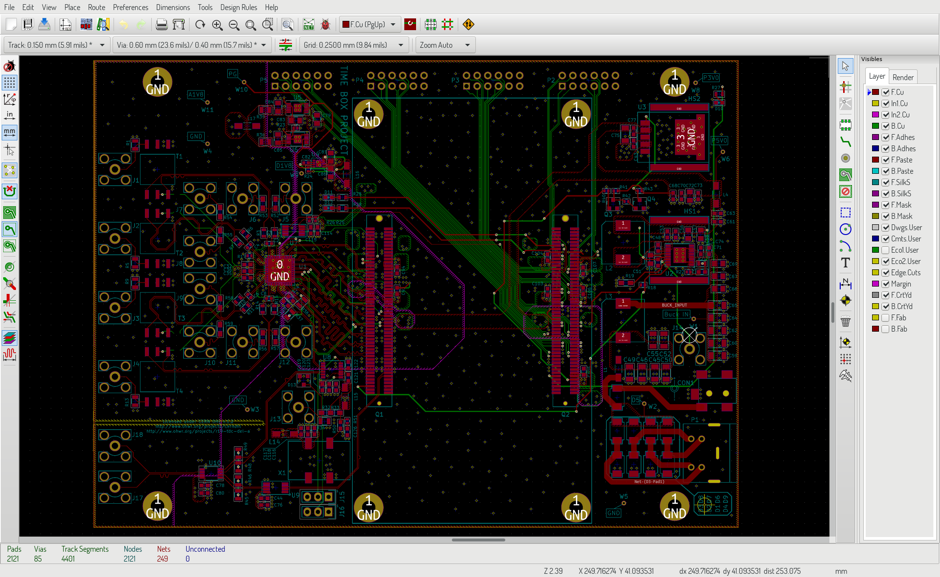Image resolution: width=940 pixels, height=577 pixels.
Task: Click the New board icon
Action: pos(11,25)
